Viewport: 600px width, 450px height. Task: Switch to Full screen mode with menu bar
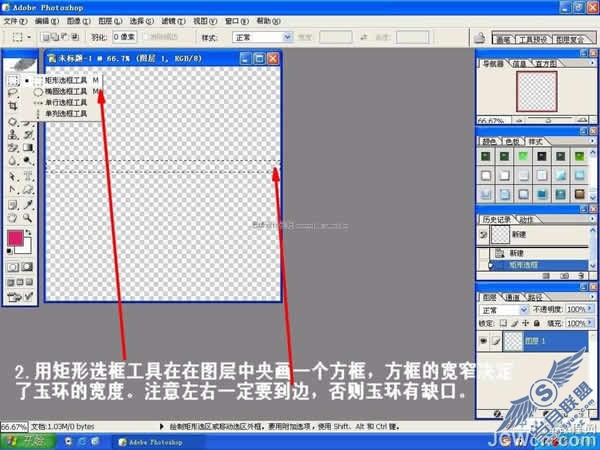pos(20,282)
